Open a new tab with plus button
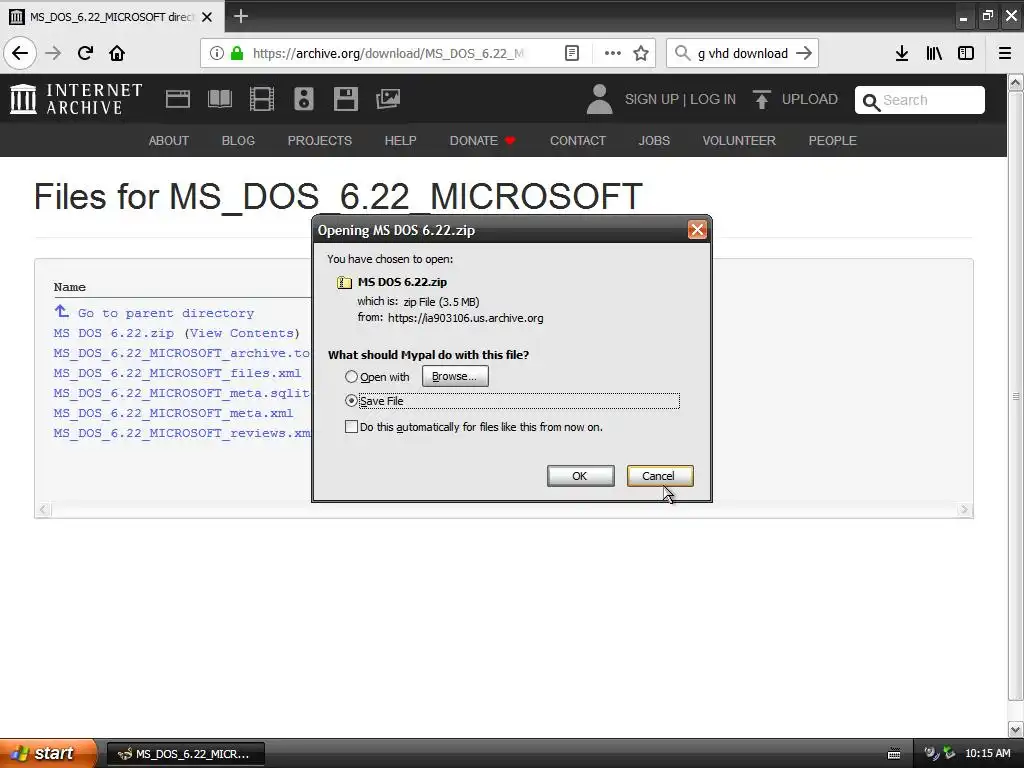The image size is (1024, 768). pos(240,16)
